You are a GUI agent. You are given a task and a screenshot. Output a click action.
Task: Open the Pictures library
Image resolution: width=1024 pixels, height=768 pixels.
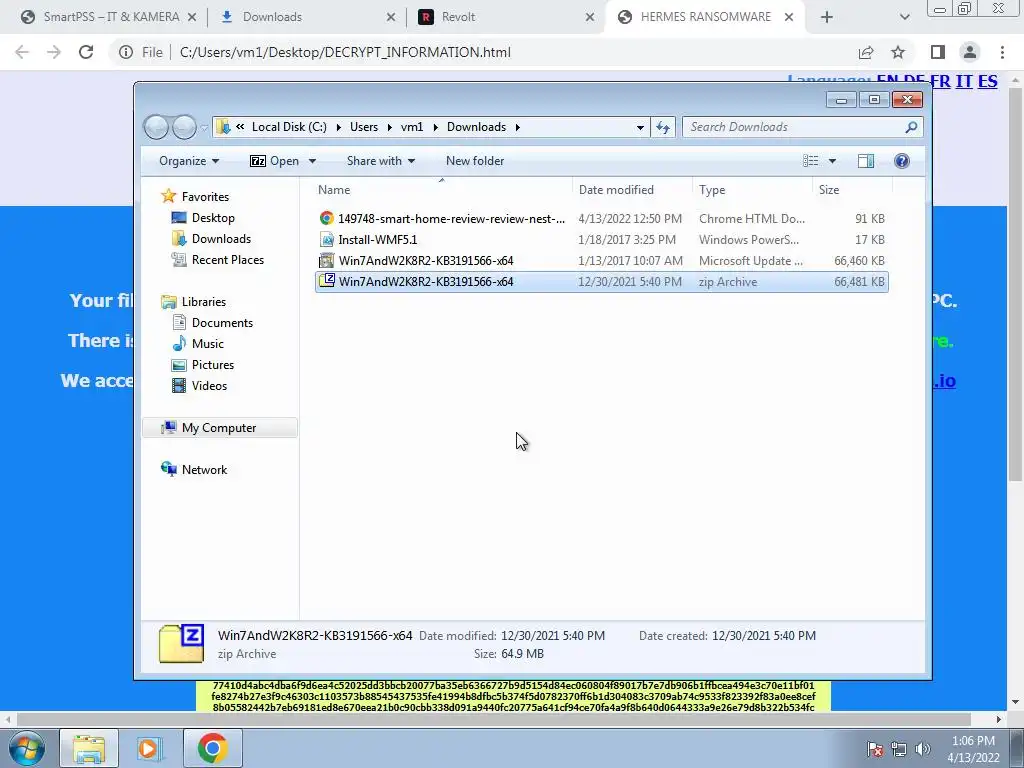click(213, 364)
